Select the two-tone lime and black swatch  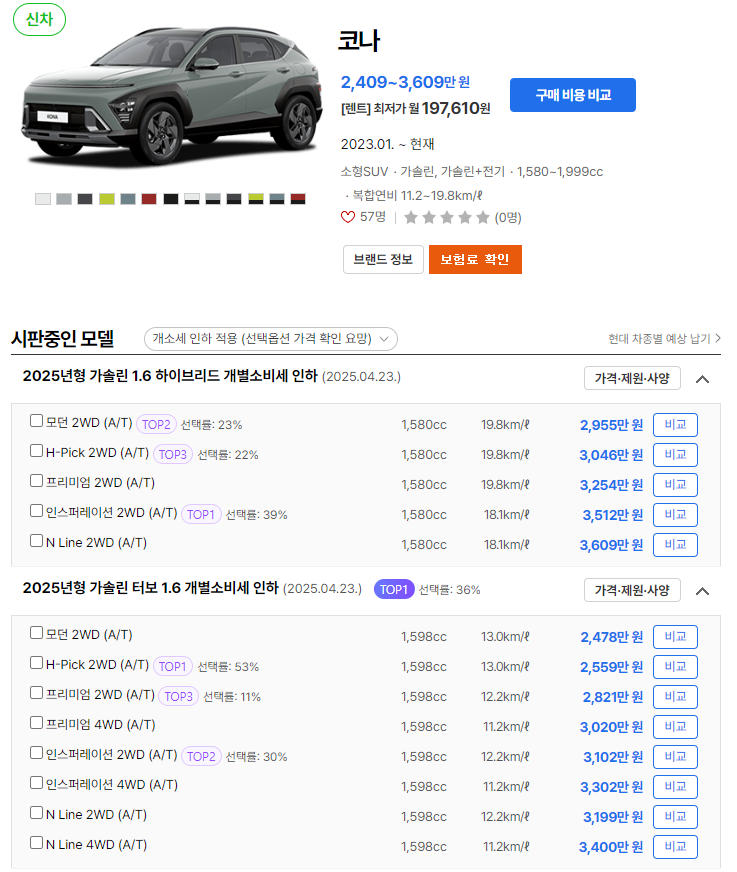[256, 199]
